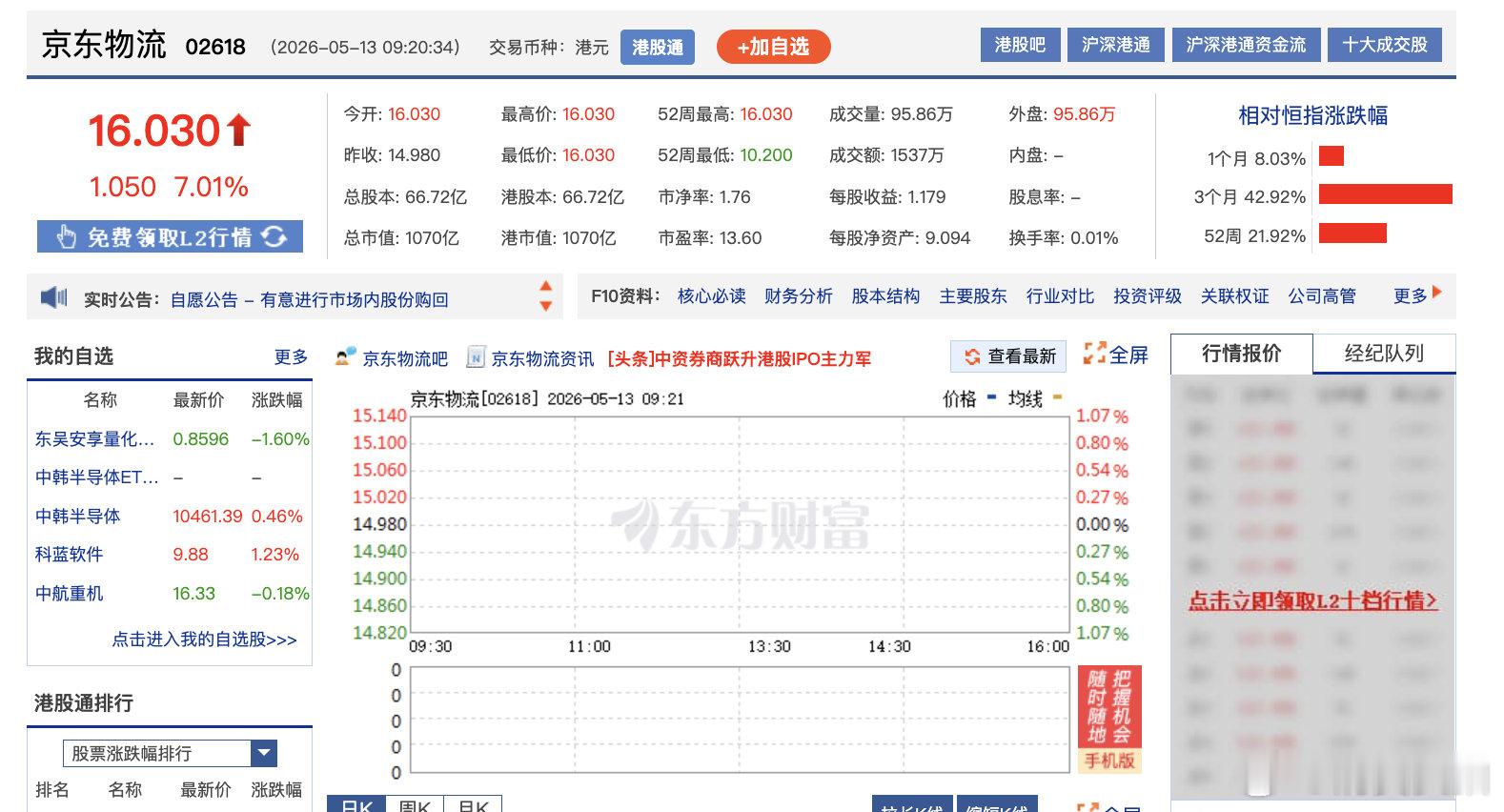Click the 最新价 column header in 我的自选

[x=198, y=400]
